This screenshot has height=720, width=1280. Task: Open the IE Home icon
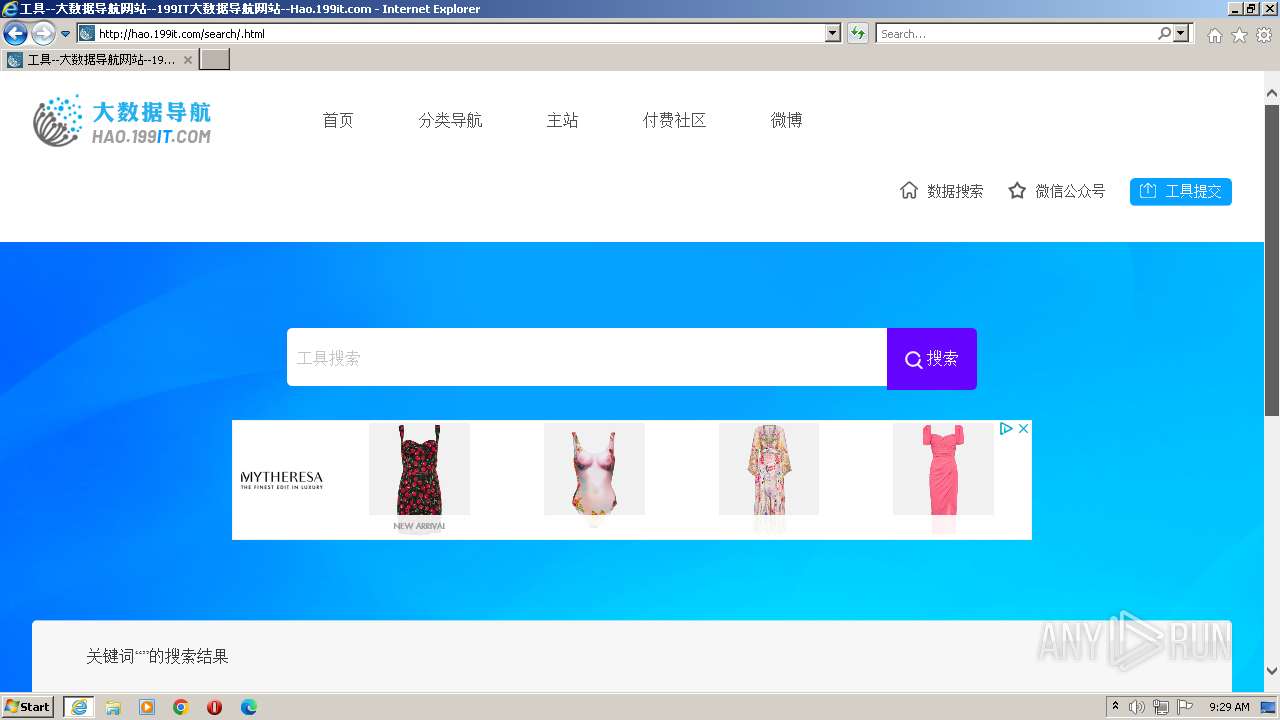point(1214,35)
